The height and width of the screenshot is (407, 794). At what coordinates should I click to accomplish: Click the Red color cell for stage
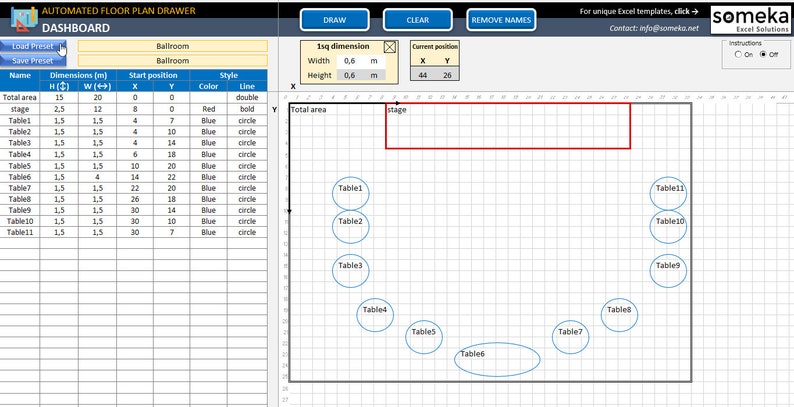coord(208,109)
